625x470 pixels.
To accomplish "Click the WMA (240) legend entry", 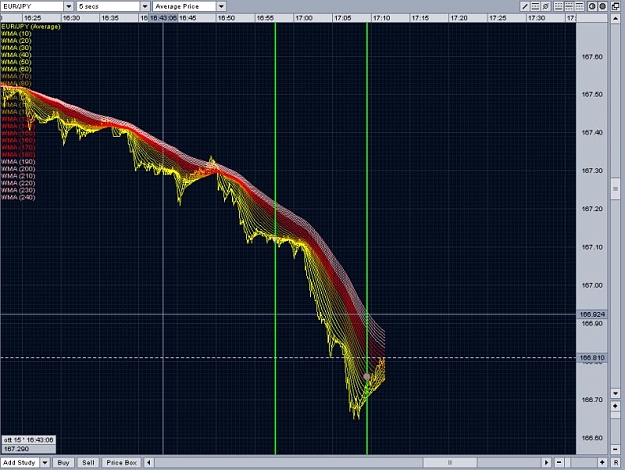I will click(x=18, y=198).
